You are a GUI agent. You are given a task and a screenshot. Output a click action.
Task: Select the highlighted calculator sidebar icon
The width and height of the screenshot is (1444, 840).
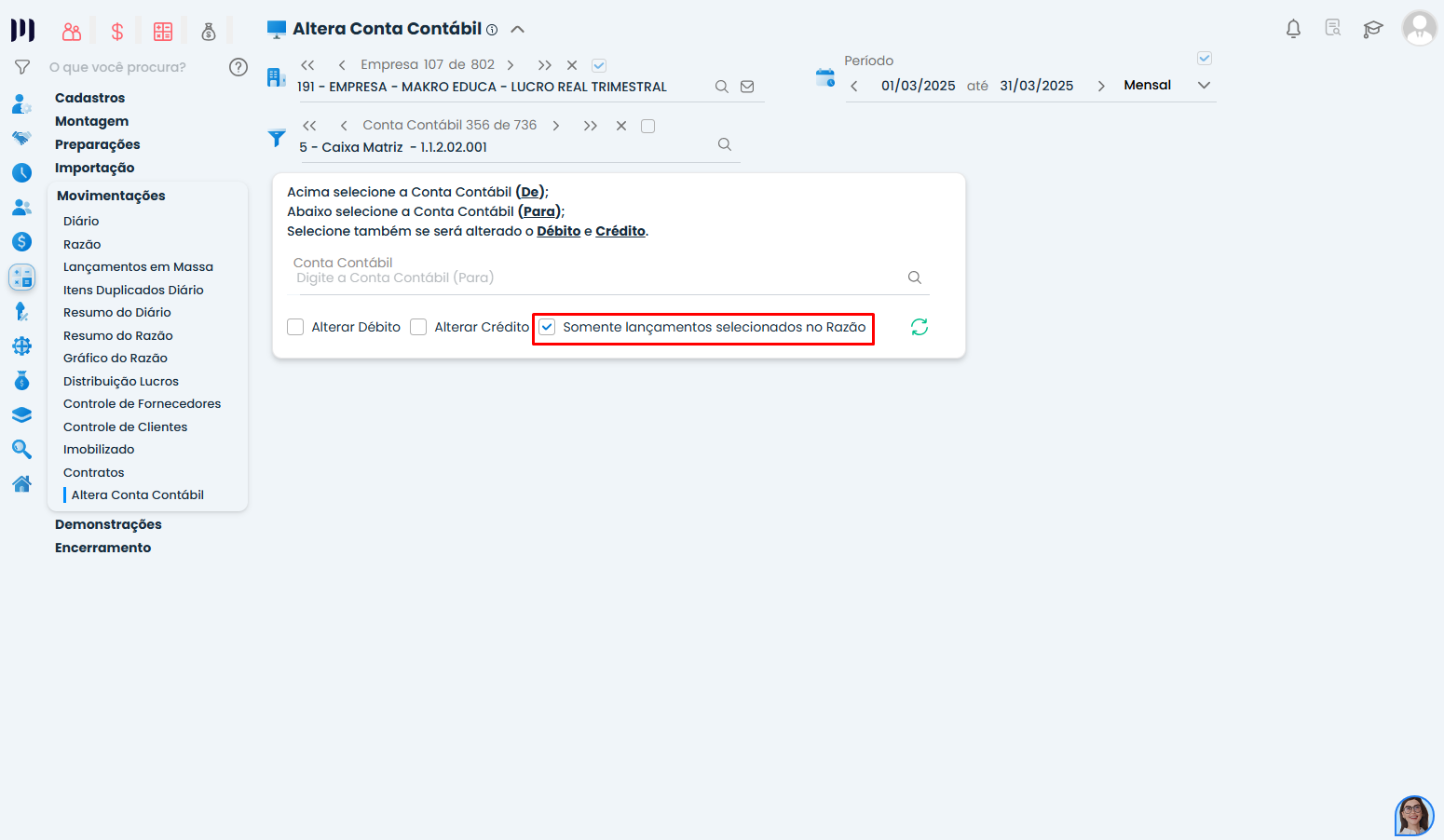(21, 277)
